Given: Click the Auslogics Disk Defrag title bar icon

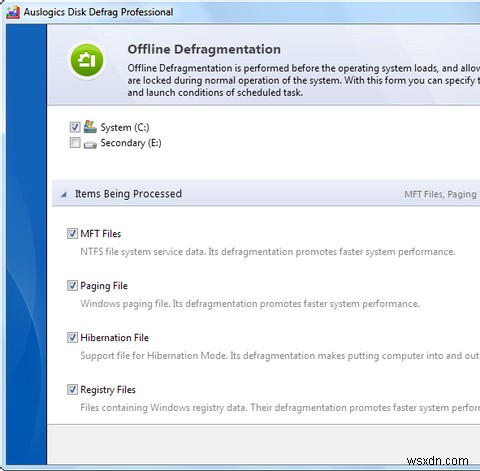Looking at the screenshot, I should 13,12.
